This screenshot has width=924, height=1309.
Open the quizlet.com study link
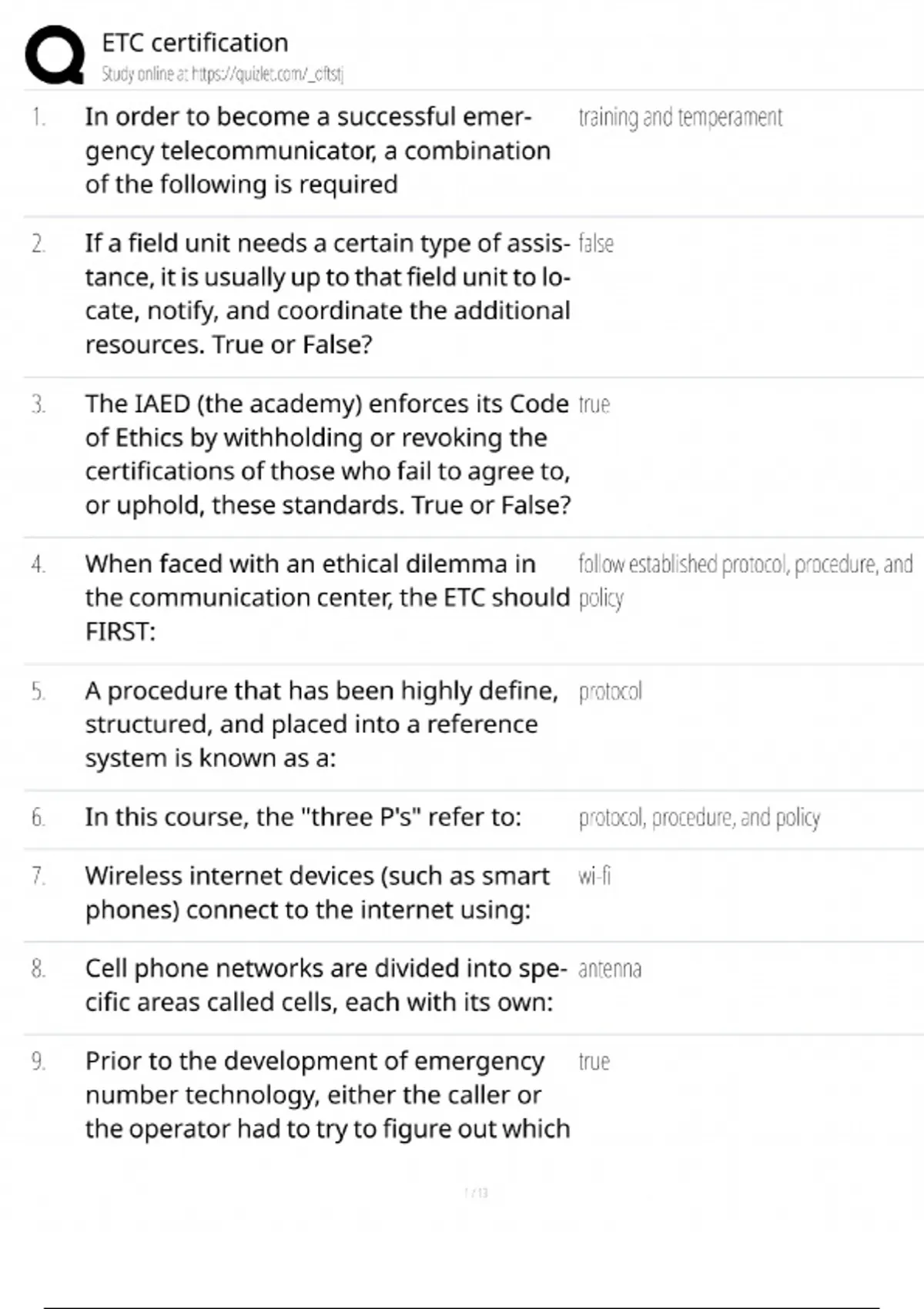point(223,74)
